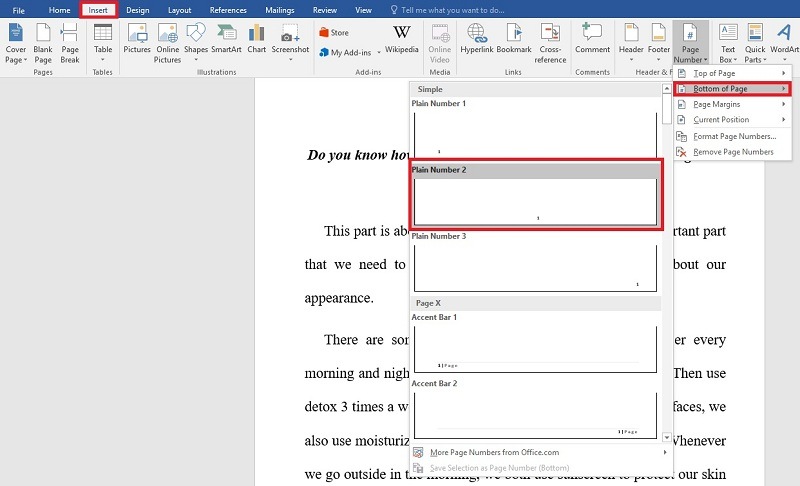Click the Wikipedia add-in icon
This screenshot has width=800, height=486.
coord(401,39)
